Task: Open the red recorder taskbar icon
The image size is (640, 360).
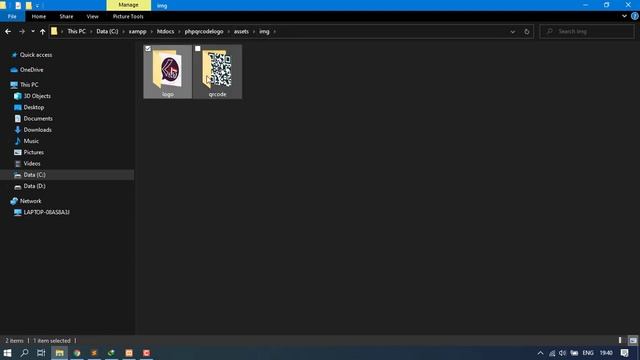Action: (147, 353)
